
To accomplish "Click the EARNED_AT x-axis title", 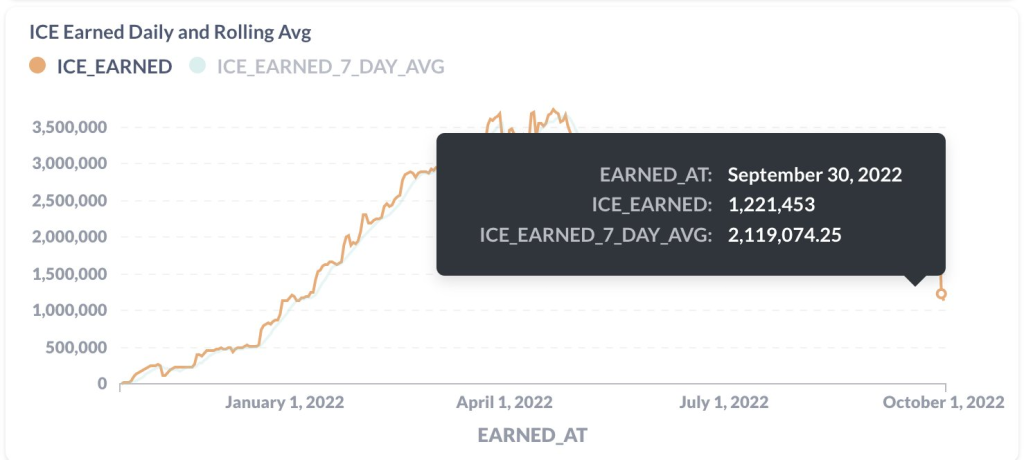I will click(x=533, y=435).
